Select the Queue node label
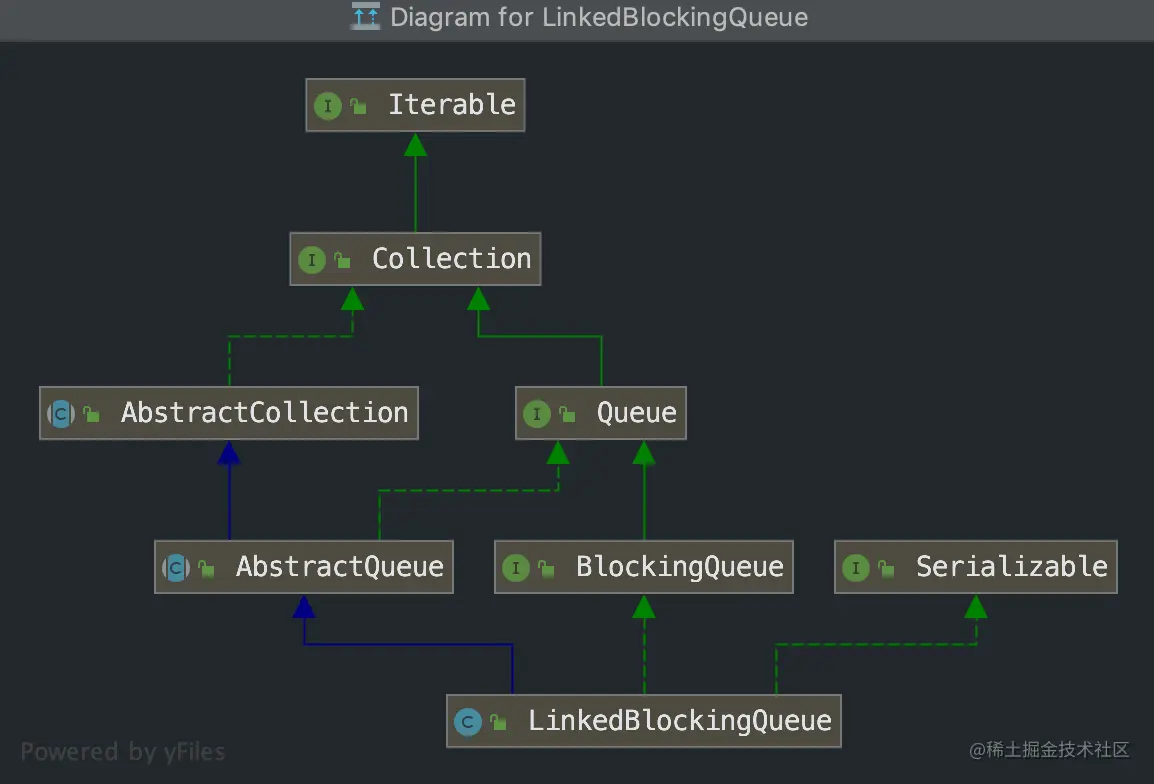 click(637, 412)
